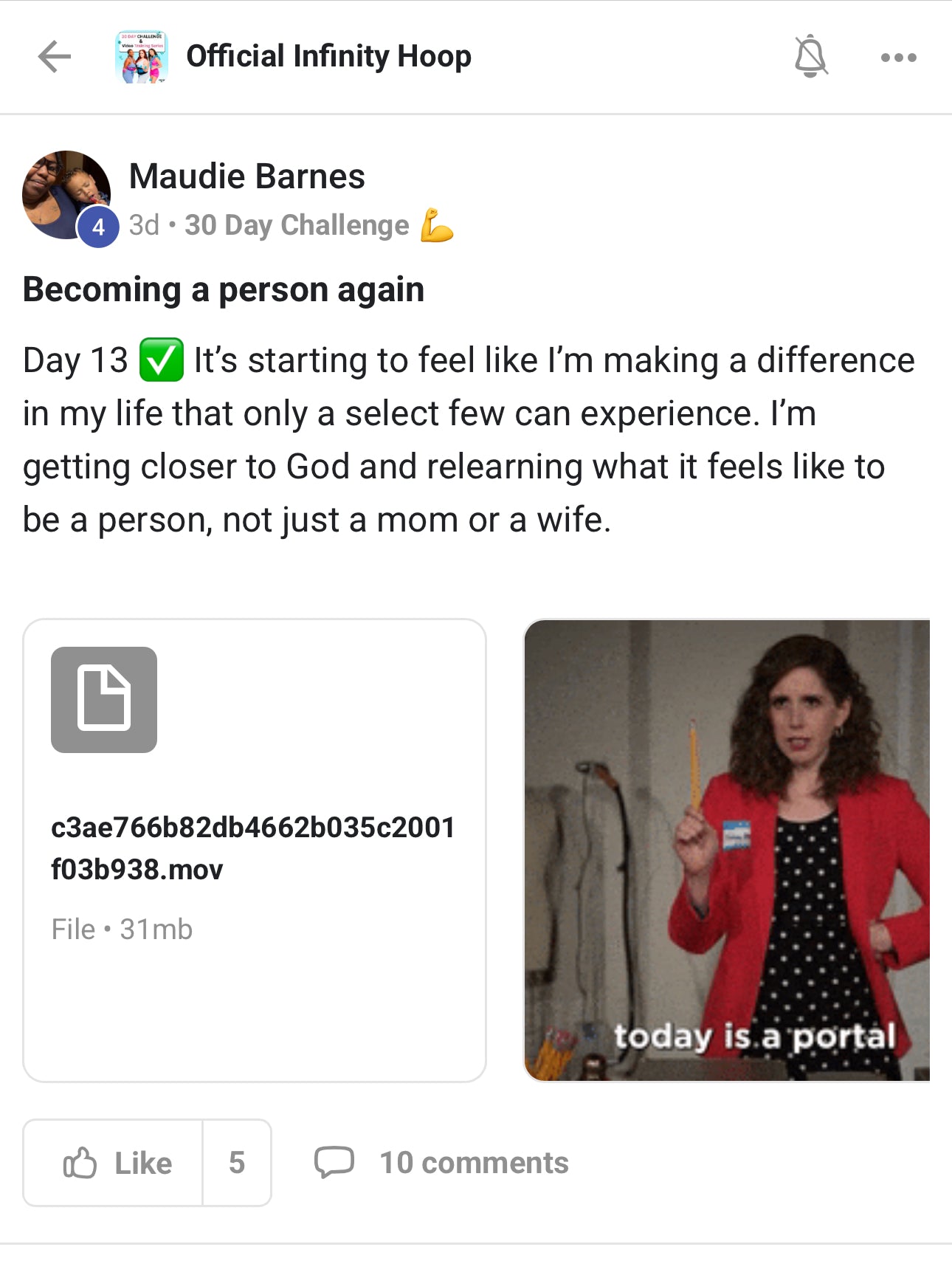Image resolution: width=952 pixels, height=1261 pixels.
Task: Open the three-dot more options menu
Action: pos(898,58)
